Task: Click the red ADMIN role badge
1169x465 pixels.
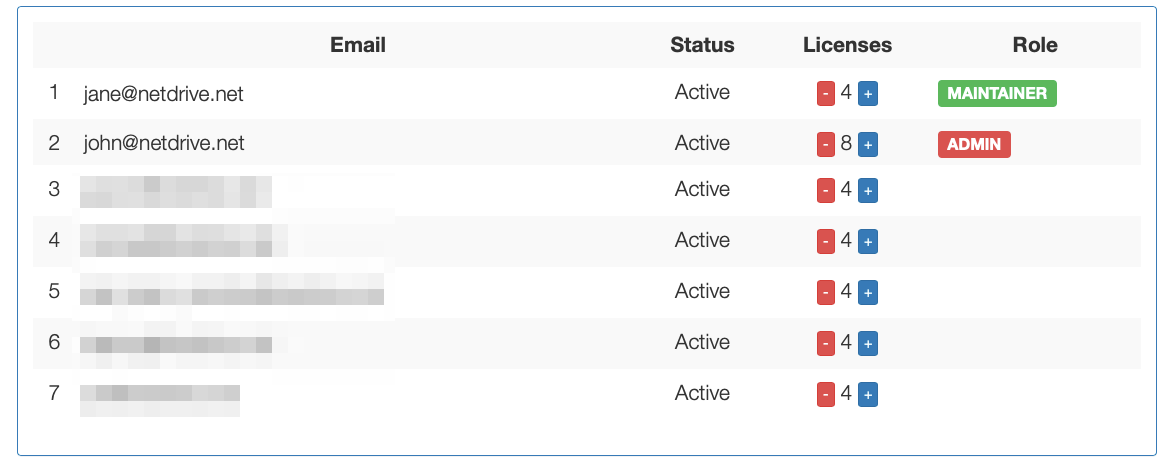Action: (x=974, y=145)
